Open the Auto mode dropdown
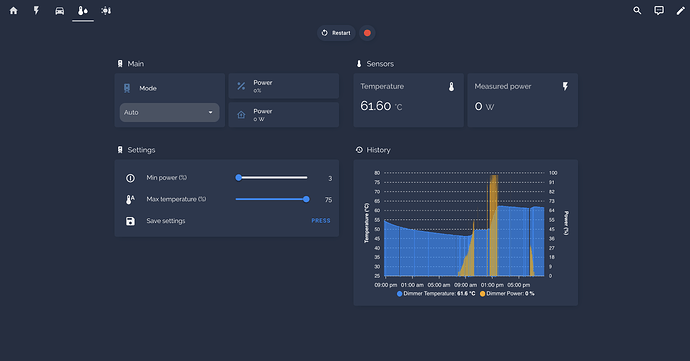The height and width of the screenshot is (361, 690). point(169,112)
